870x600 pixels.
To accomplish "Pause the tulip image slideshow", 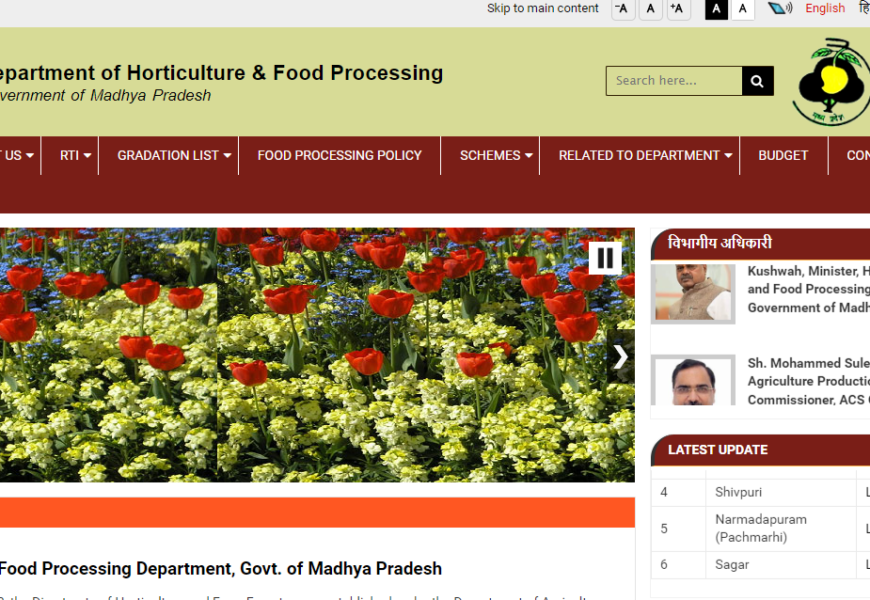I will point(604,258).
